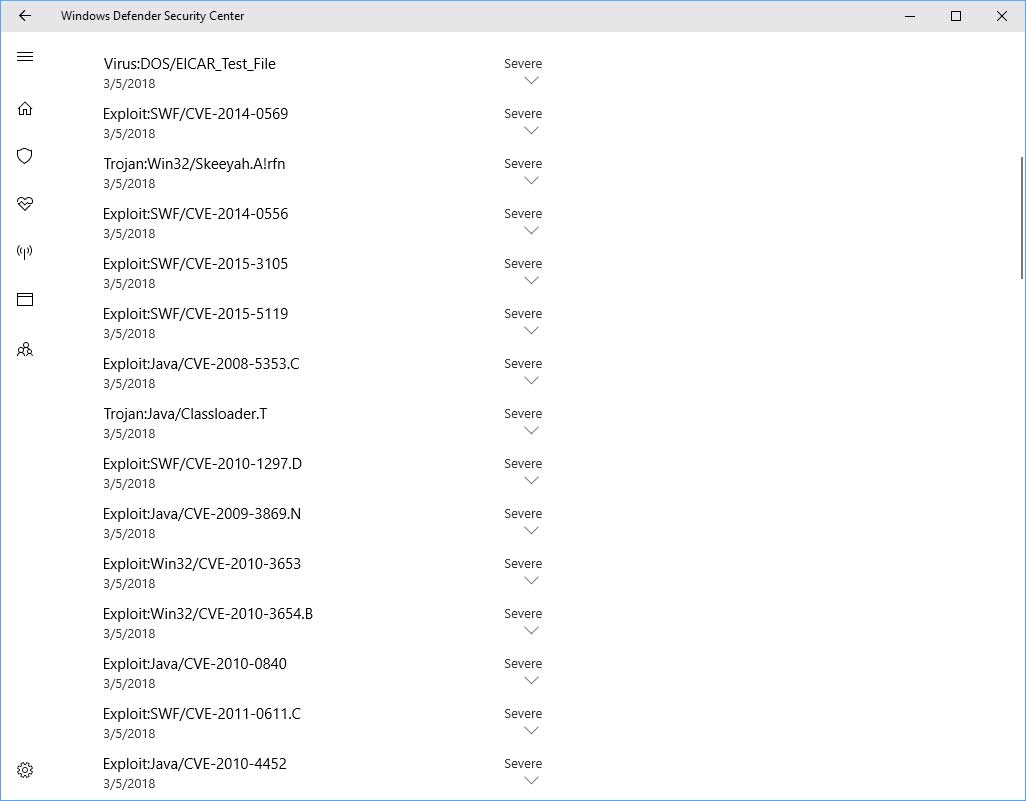The image size is (1026, 801).
Task: Select threat name Exploit:Java/CVE-2008-5353.C
Action: coord(201,364)
